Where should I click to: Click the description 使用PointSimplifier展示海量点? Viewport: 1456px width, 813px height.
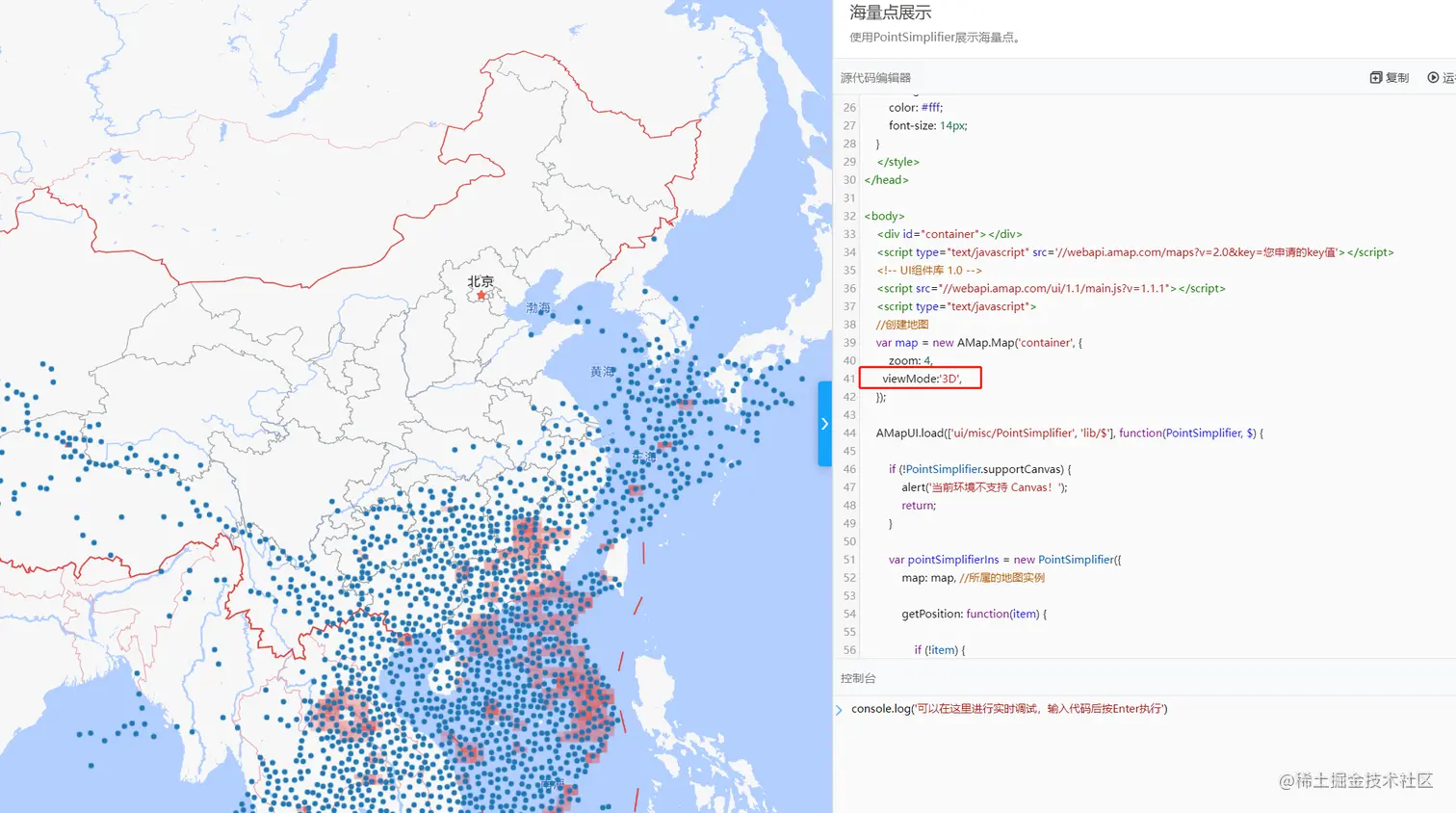(x=934, y=38)
